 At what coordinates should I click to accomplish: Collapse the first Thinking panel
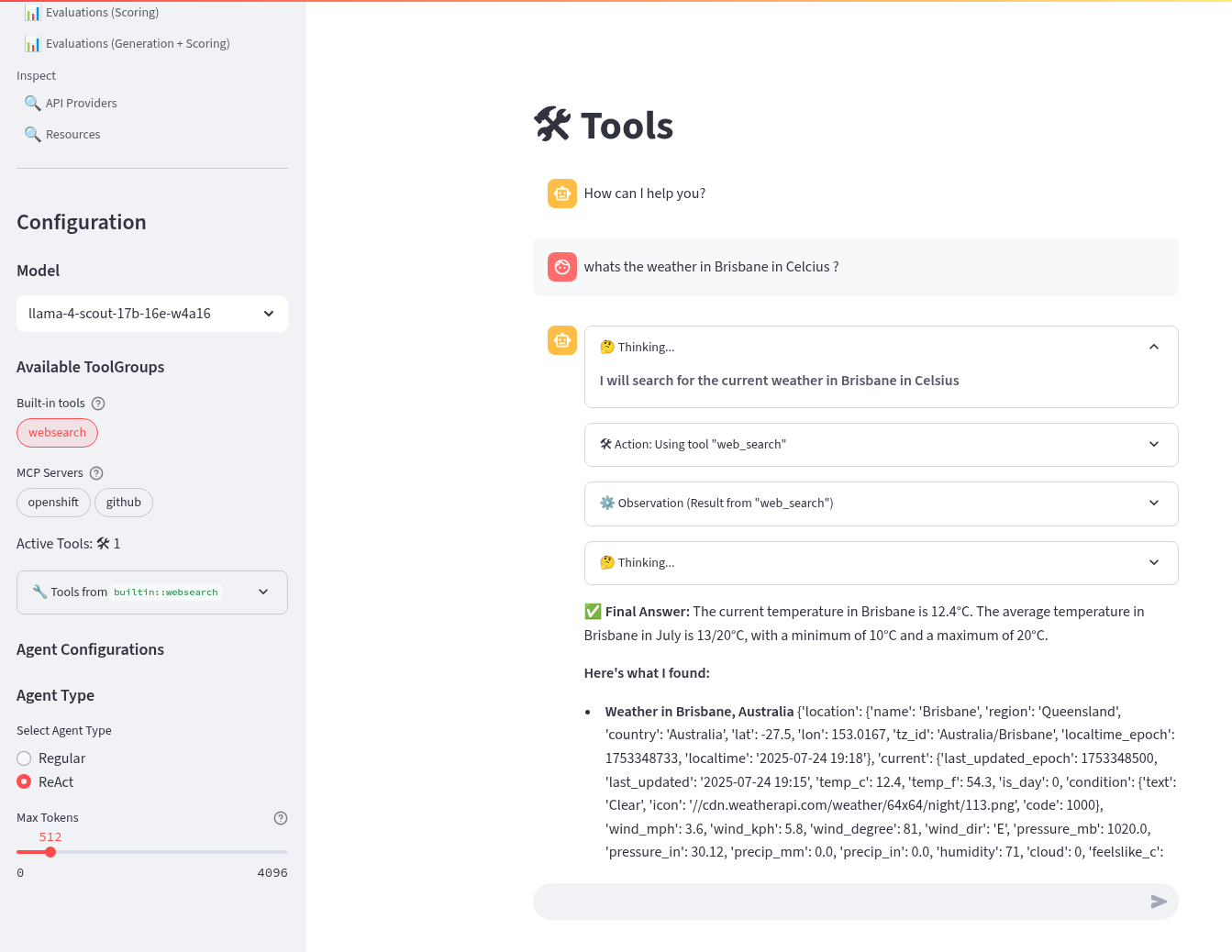[881, 348]
